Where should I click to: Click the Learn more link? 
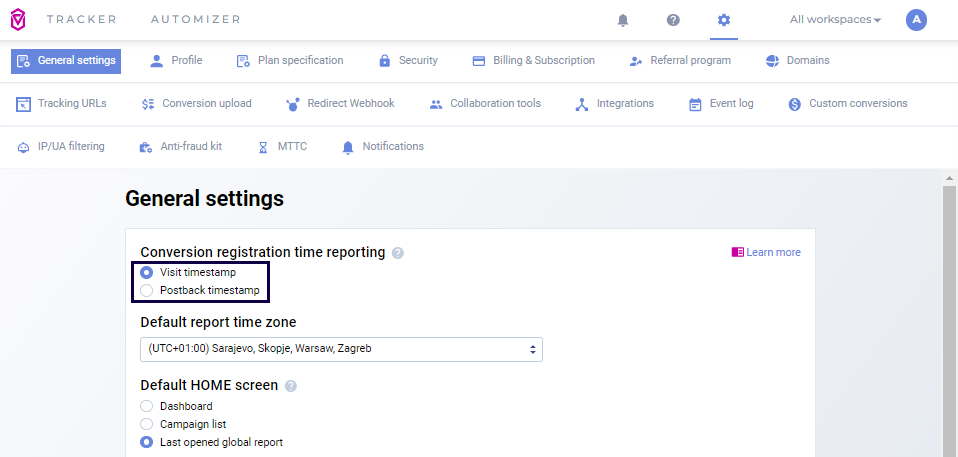pyautogui.click(x=766, y=252)
